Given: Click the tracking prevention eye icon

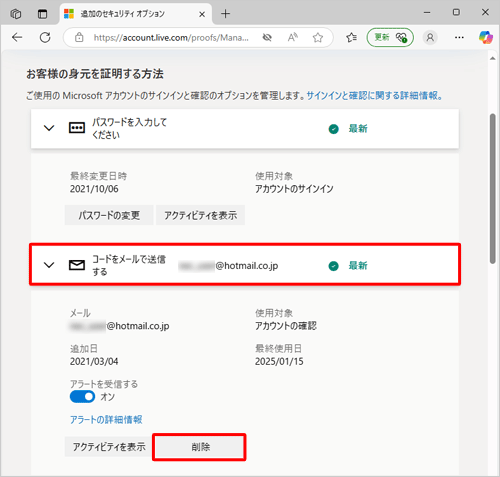Looking at the screenshot, I should [267, 37].
